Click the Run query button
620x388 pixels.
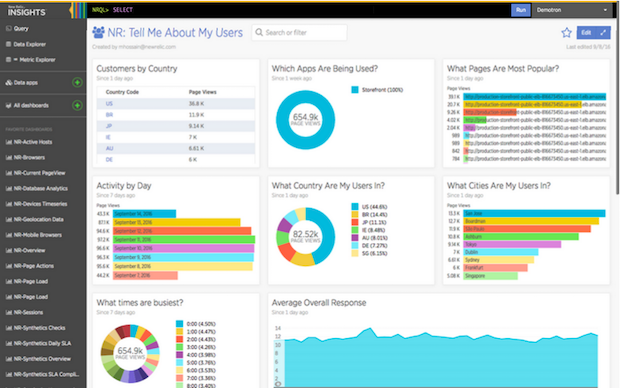pyautogui.click(x=521, y=10)
